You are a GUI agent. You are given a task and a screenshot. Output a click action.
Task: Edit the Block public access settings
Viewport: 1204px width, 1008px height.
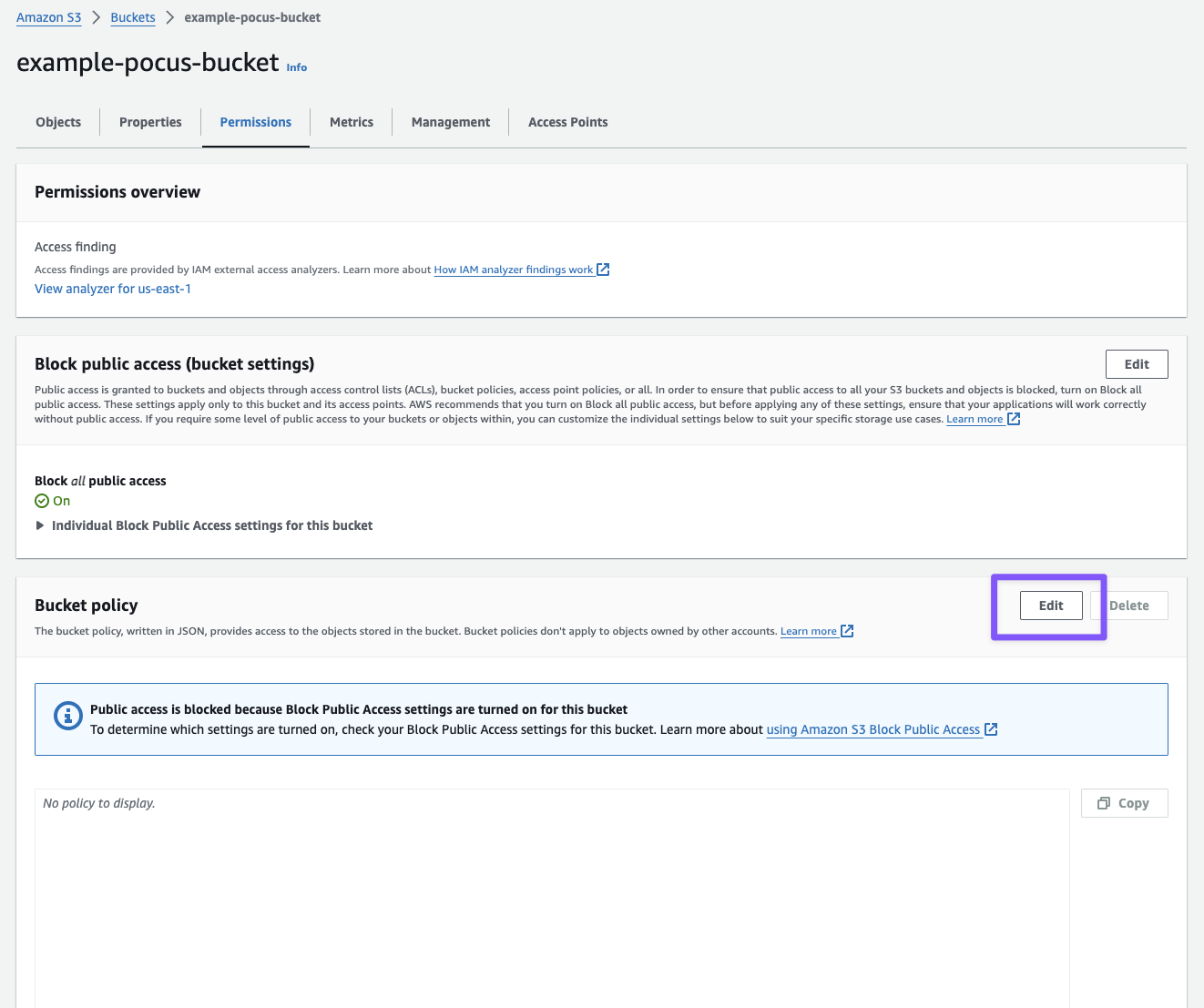pos(1137,364)
